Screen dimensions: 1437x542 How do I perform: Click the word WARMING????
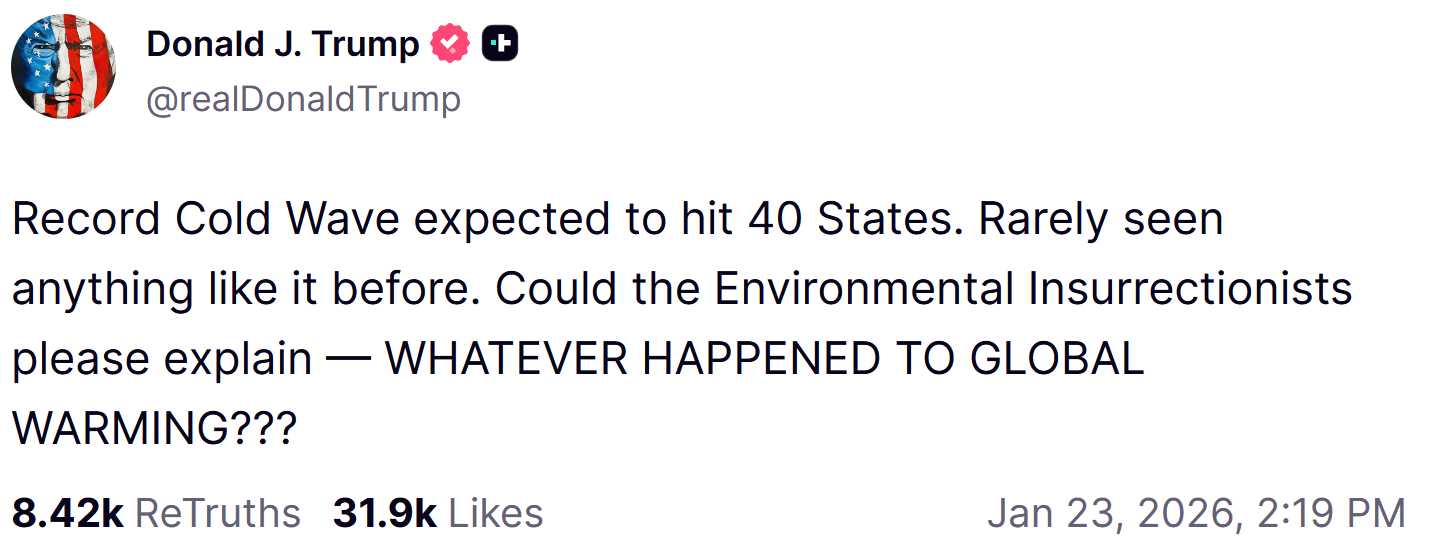pyautogui.click(x=155, y=429)
